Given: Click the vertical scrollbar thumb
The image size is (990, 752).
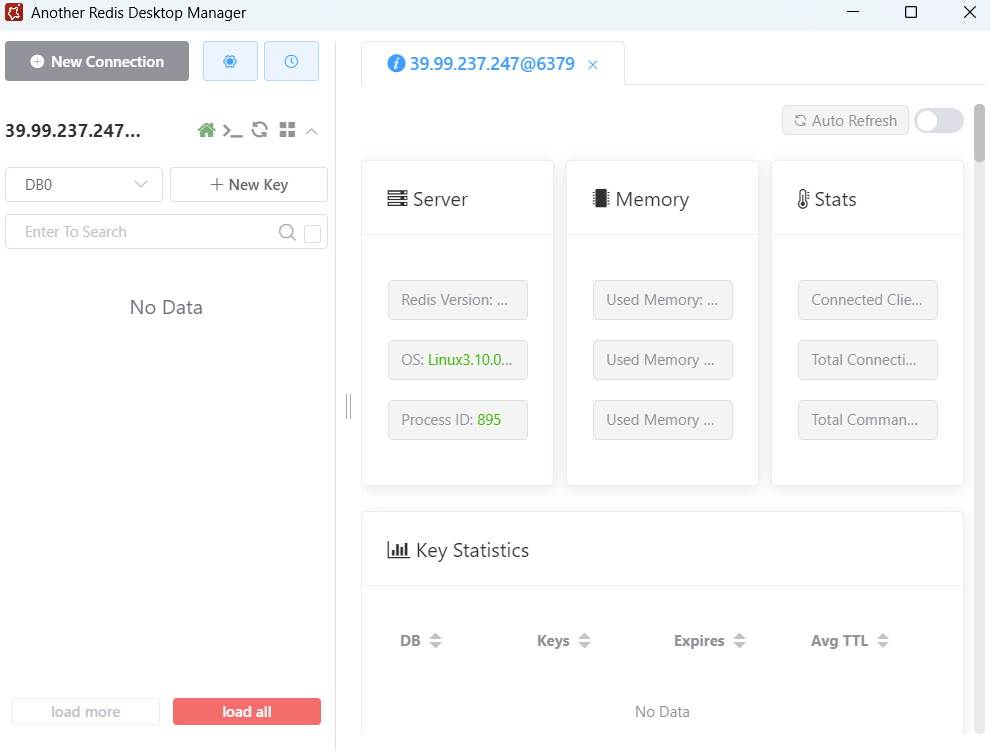Looking at the screenshot, I should [x=979, y=133].
